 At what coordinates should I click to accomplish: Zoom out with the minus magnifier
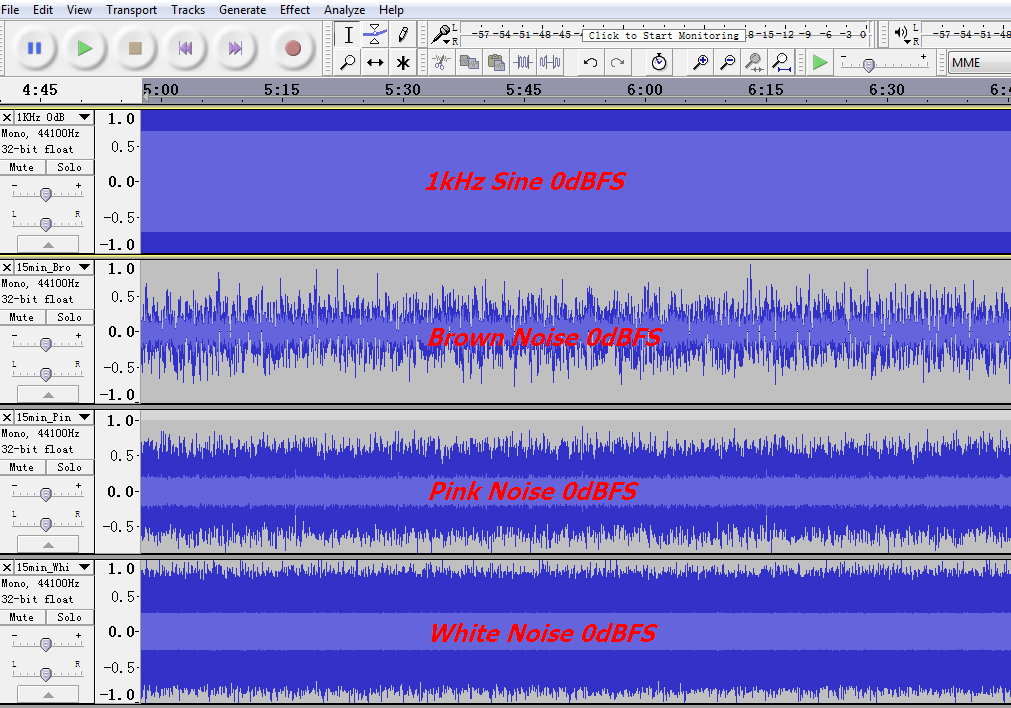point(727,63)
